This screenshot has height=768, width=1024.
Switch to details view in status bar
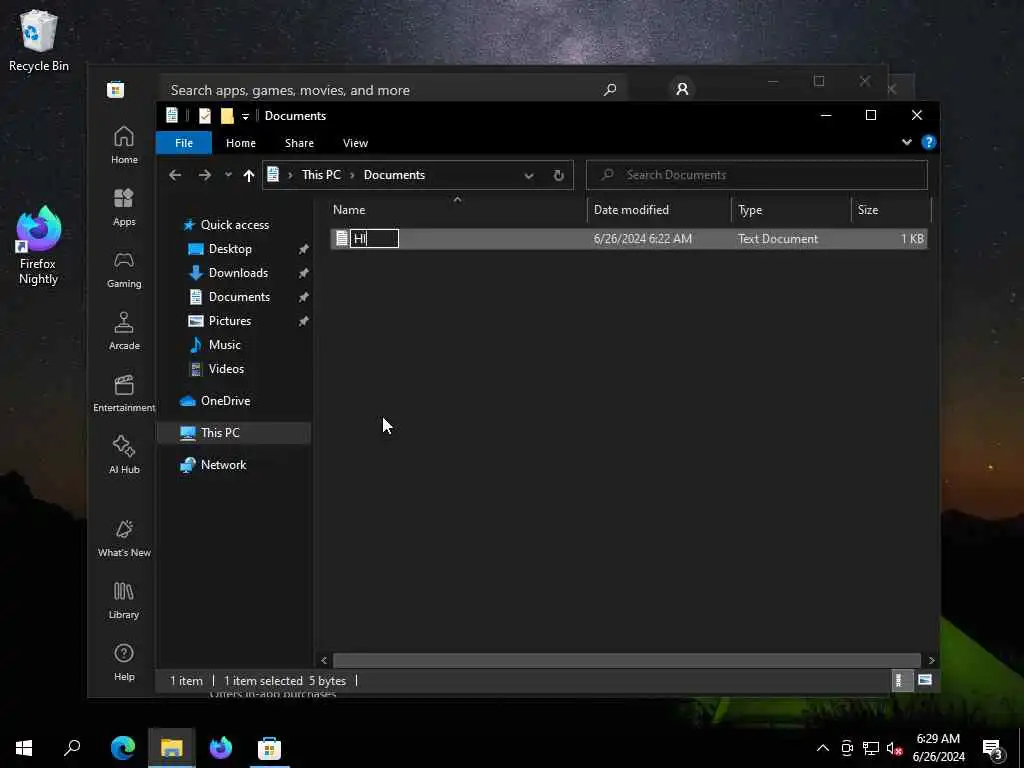coord(902,680)
